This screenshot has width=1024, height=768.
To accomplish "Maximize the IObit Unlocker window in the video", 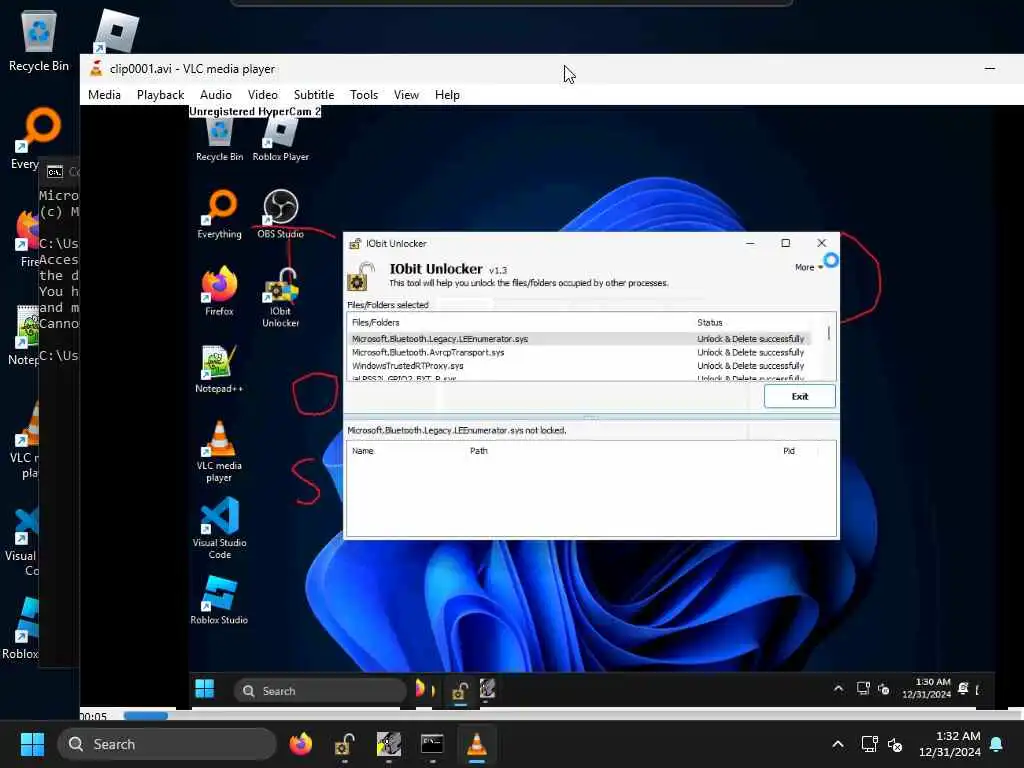I will [786, 243].
